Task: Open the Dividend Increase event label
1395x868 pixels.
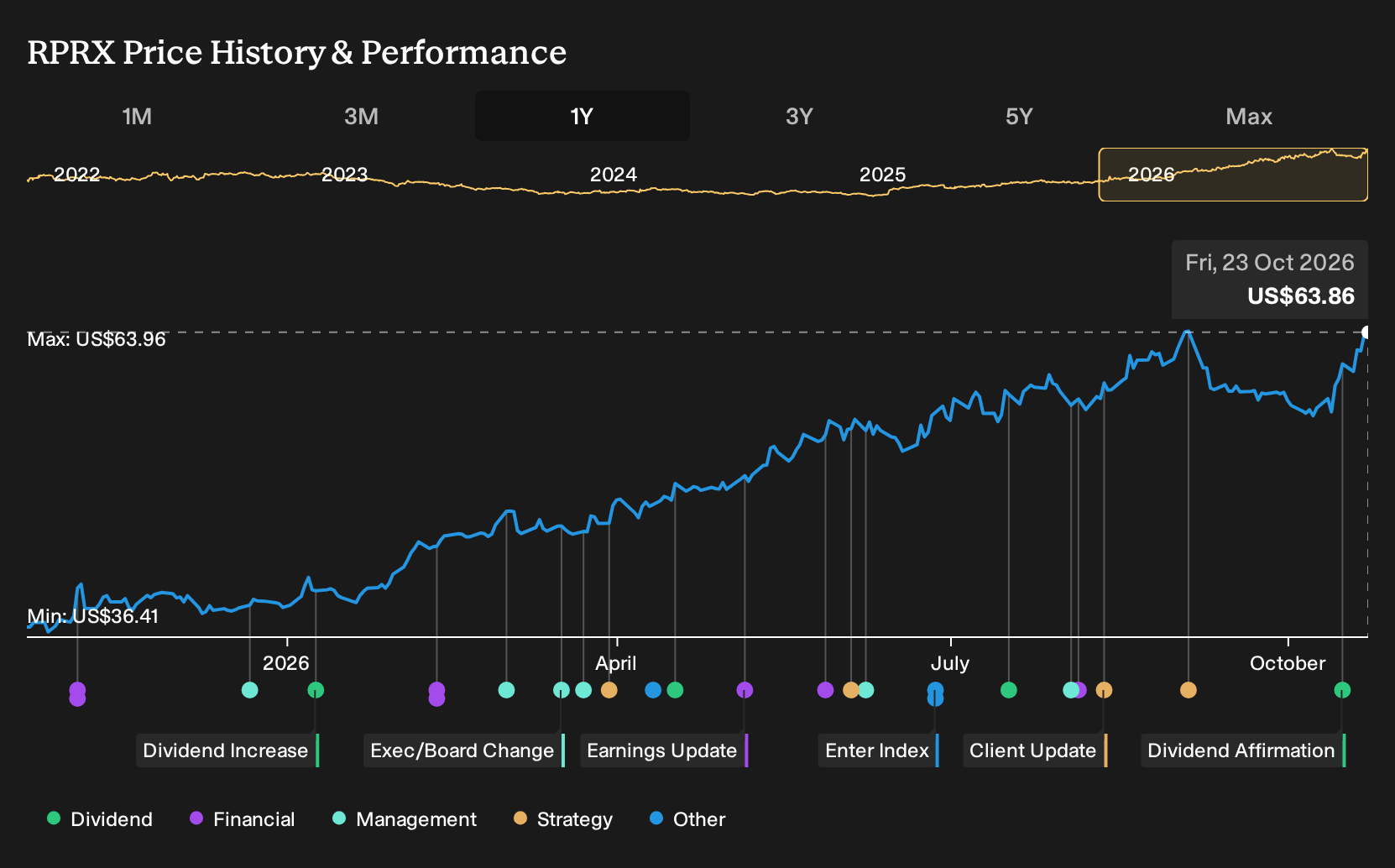Action: click(227, 750)
